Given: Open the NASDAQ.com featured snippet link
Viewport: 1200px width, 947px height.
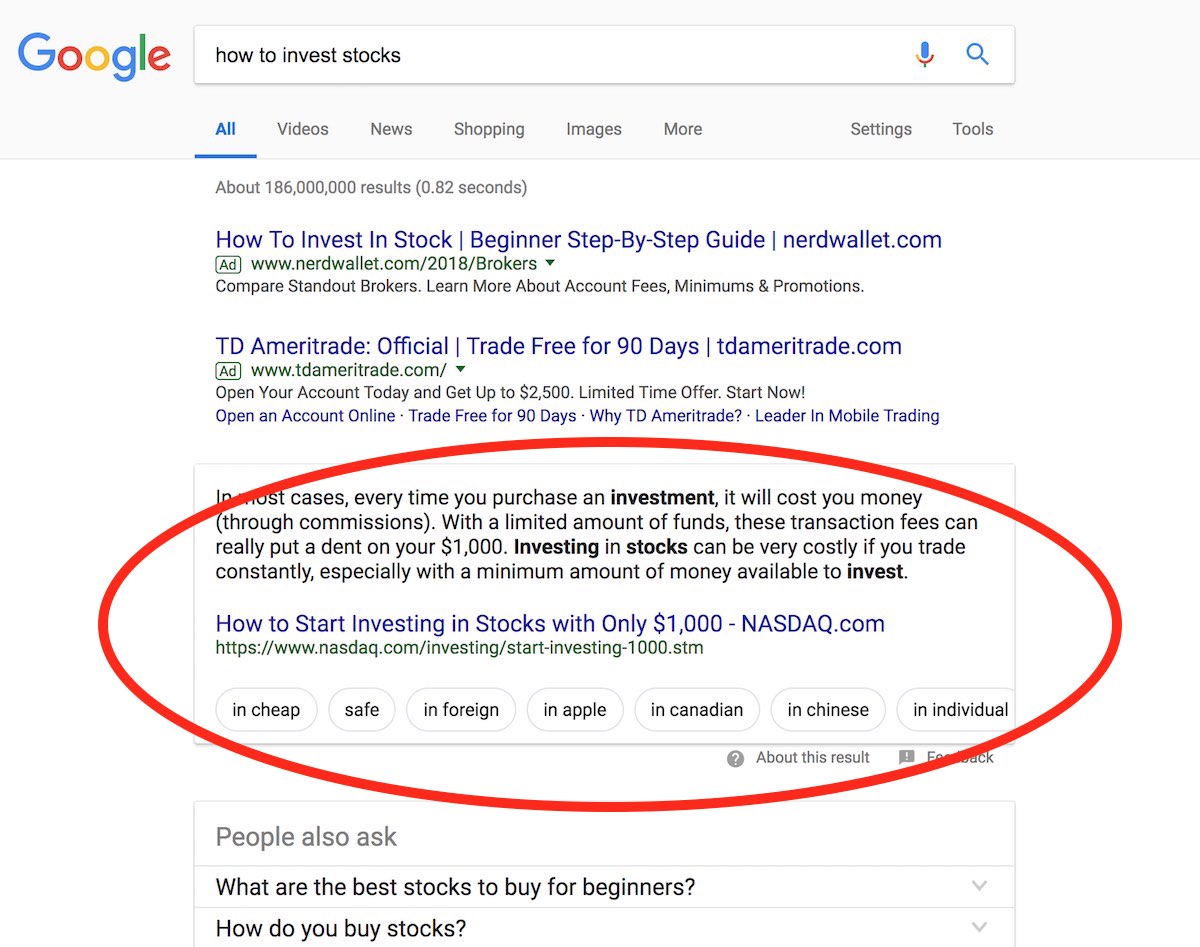Looking at the screenshot, I should click(x=550, y=623).
